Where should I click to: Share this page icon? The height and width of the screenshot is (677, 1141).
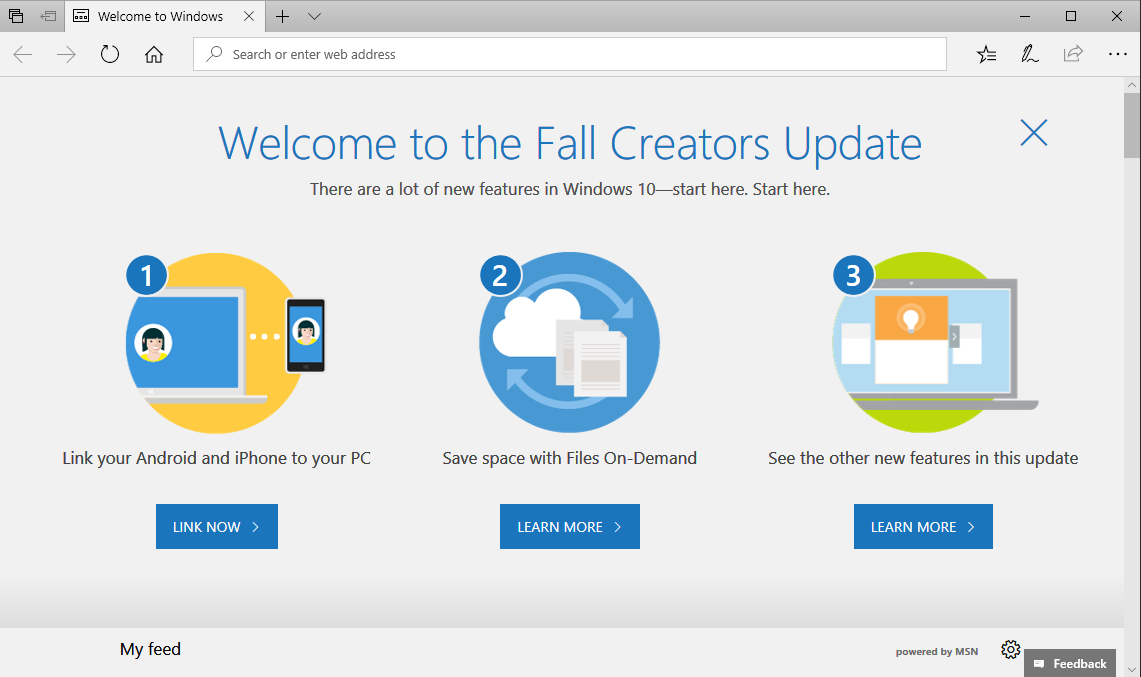click(x=1073, y=54)
